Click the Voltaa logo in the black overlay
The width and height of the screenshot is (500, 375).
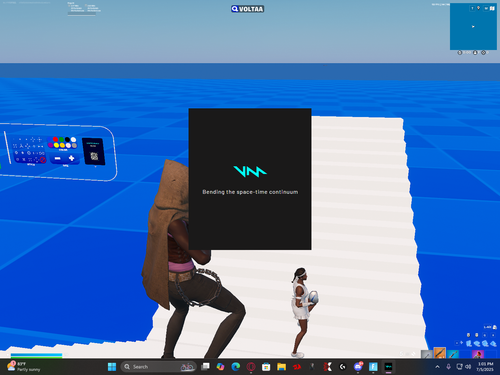(250, 171)
